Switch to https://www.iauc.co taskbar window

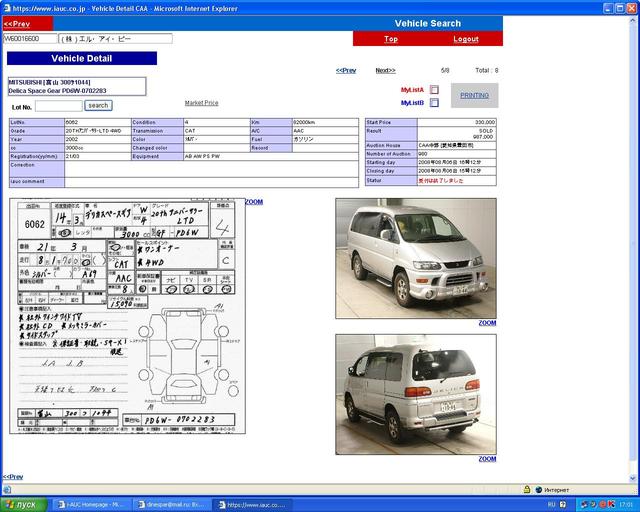pyautogui.click(x=253, y=505)
